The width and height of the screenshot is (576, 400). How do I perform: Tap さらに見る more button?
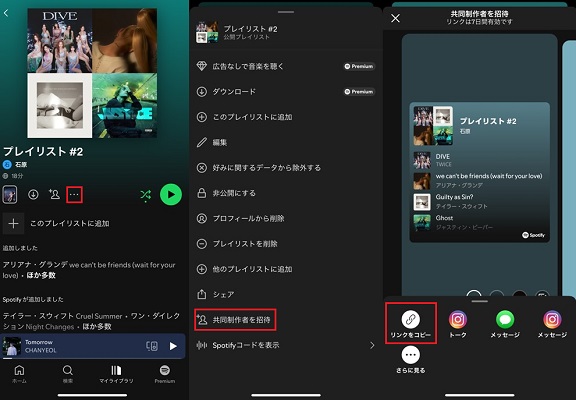411,355
